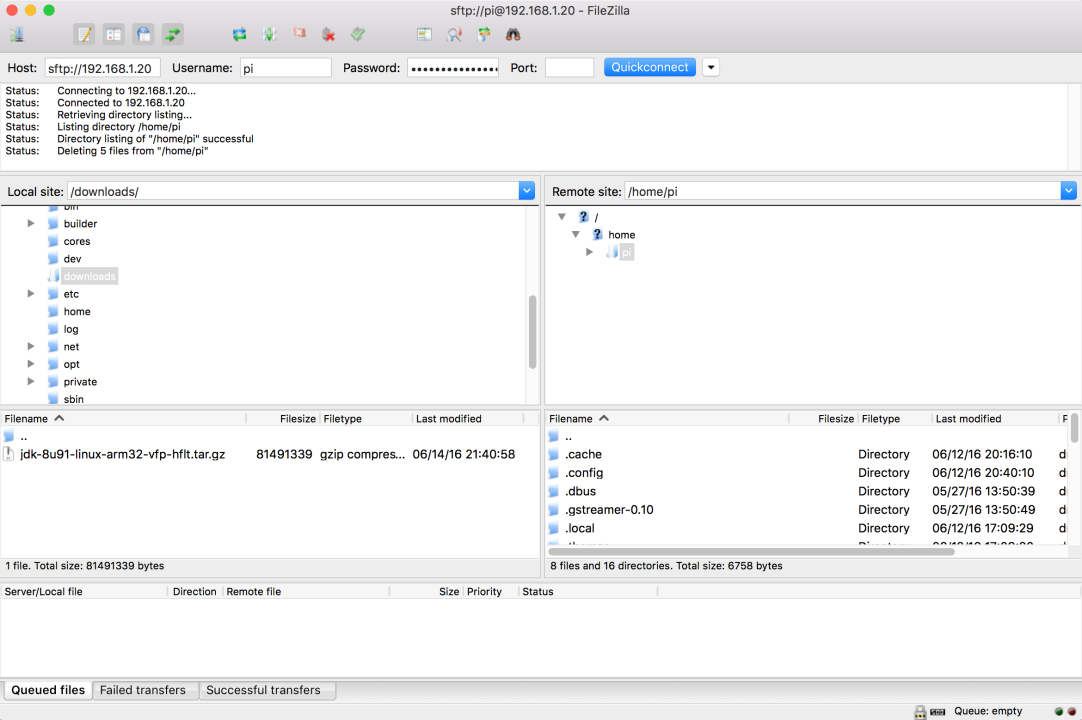Image resolution: width=1082 pixels, height=720 pixels.
Task: Select the downloads folder in local tree
Action: (x=90, y=276)
